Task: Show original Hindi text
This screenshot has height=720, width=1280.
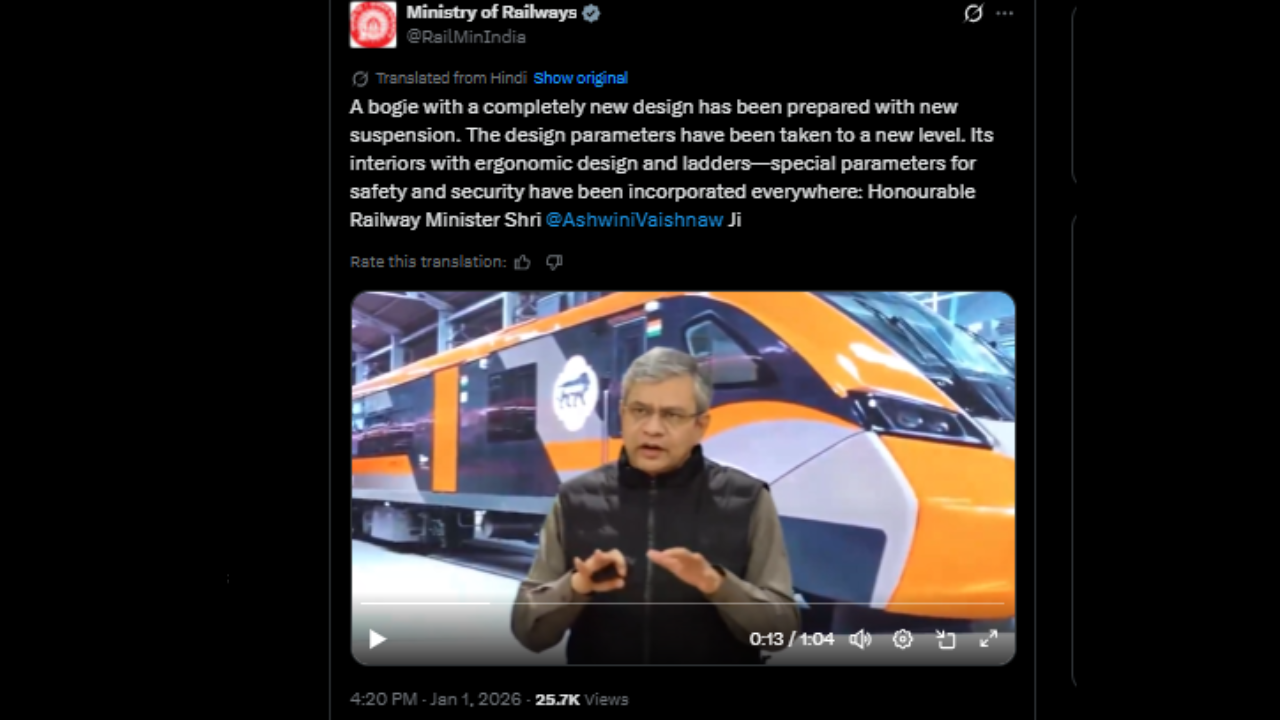Action: [580, 78]
